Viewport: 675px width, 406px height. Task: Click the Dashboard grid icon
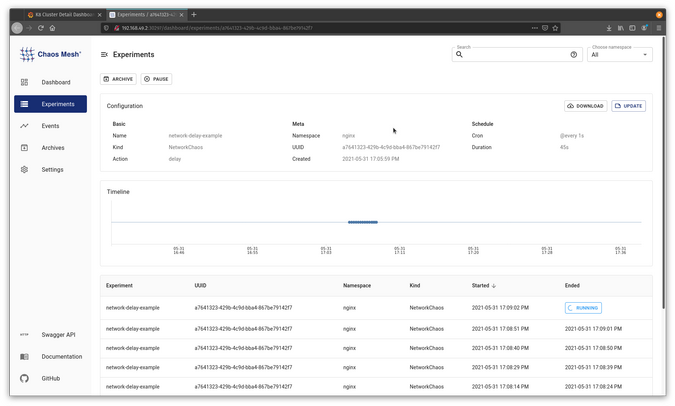(25, 82)
